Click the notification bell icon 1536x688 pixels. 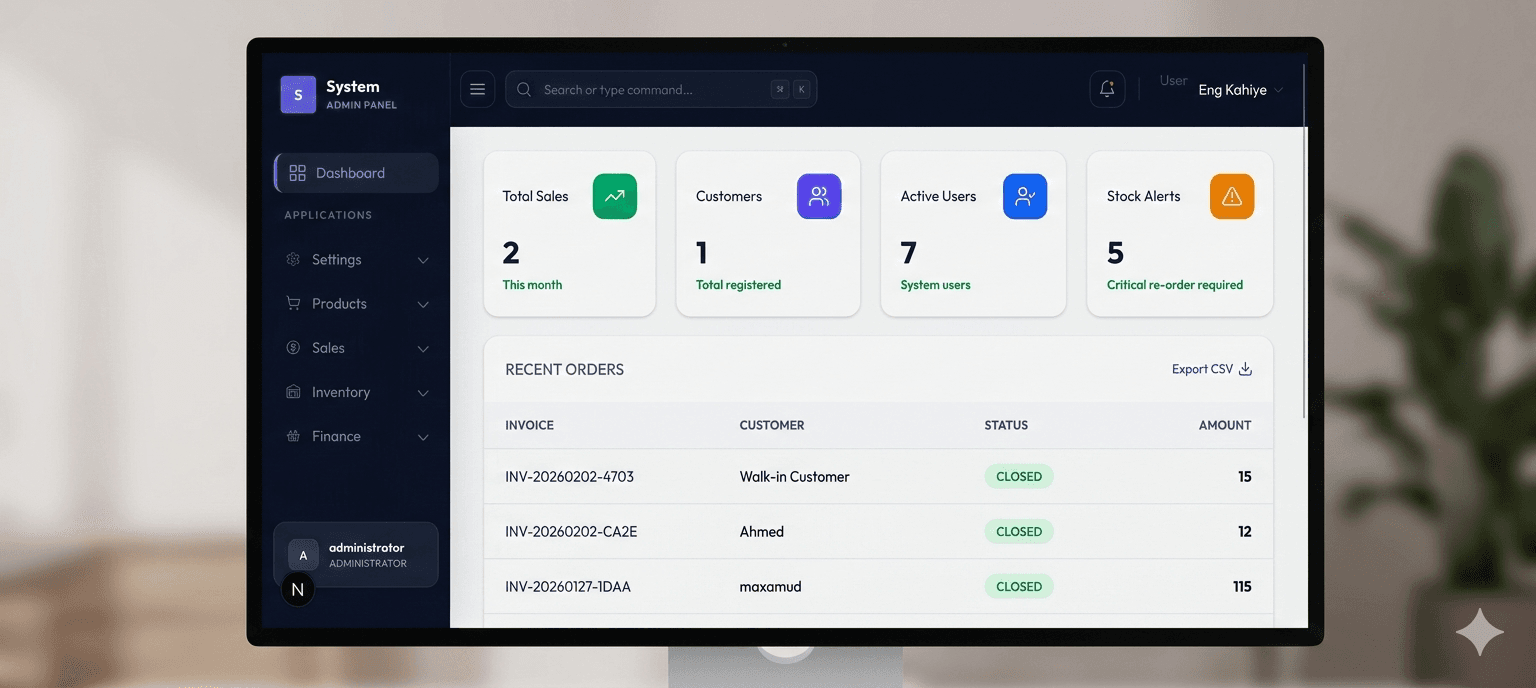point(1107,89)
